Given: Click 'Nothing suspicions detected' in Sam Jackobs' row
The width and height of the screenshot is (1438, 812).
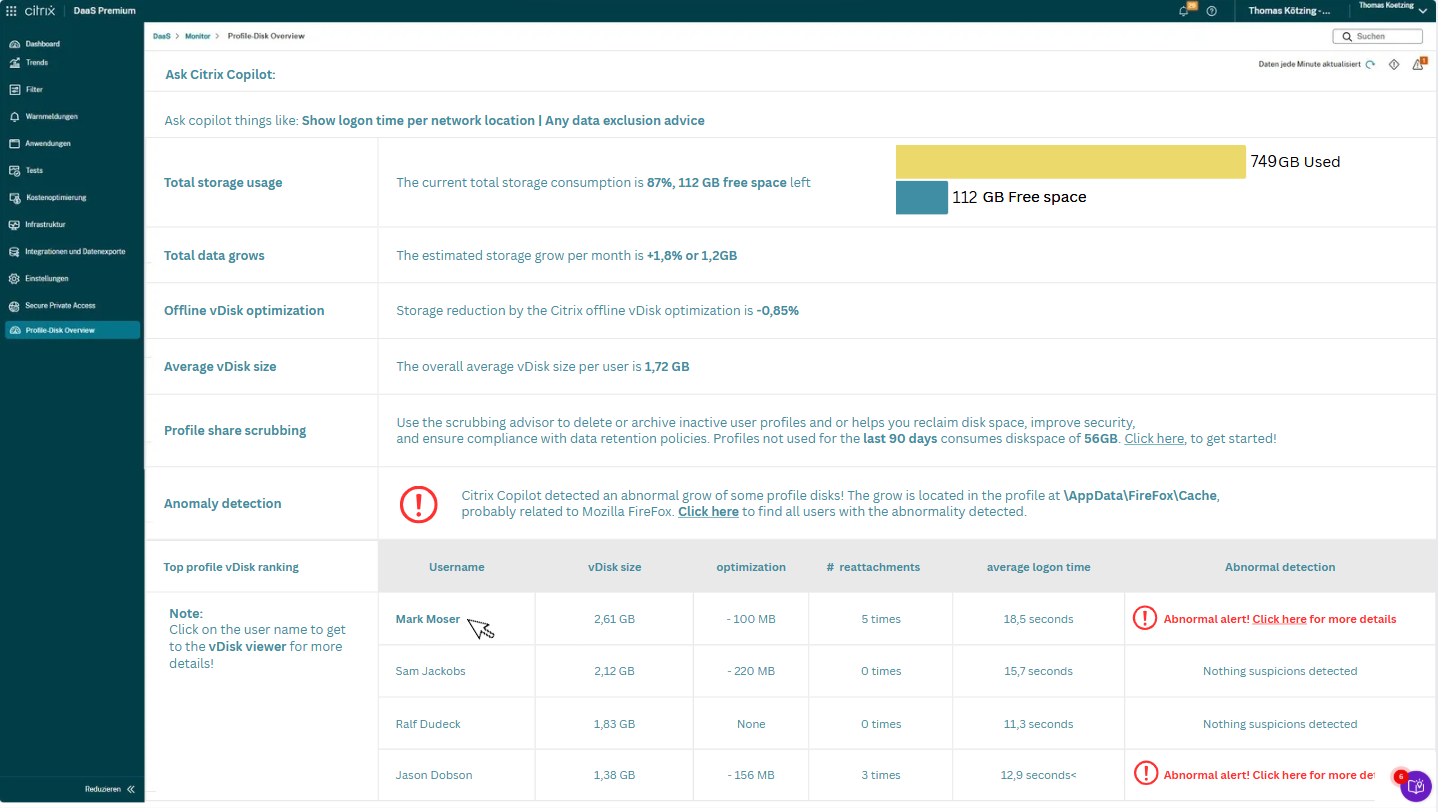Looking at the screenshot, I should [x=1280, y=671].
